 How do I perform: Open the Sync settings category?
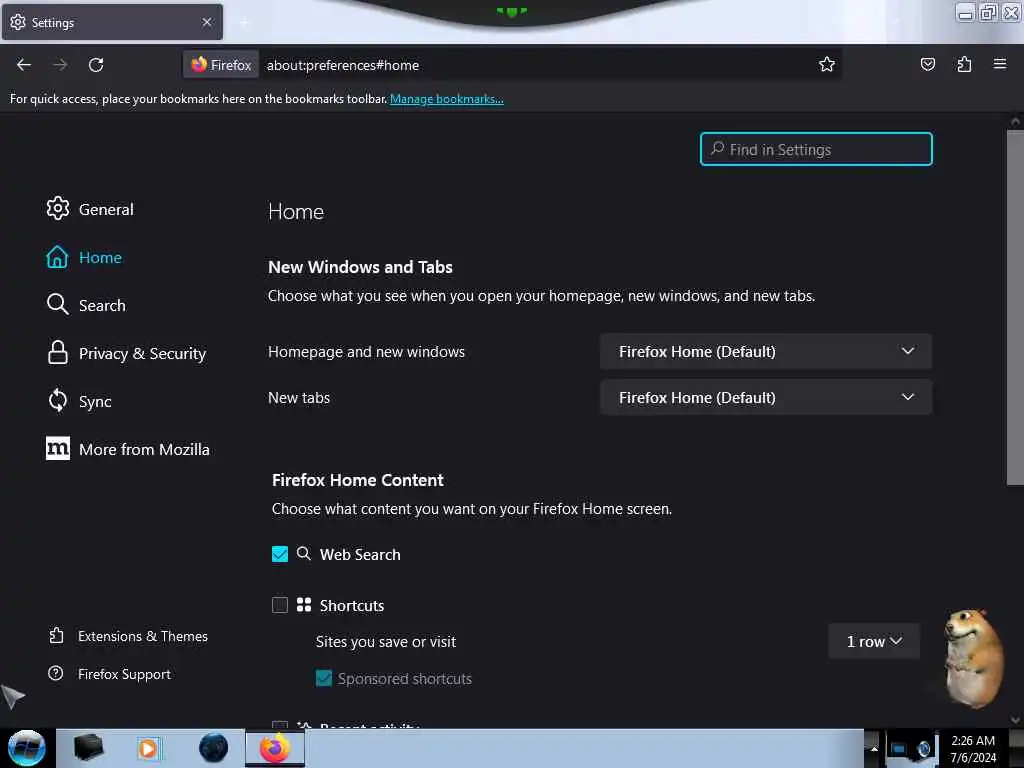[79, 401]
